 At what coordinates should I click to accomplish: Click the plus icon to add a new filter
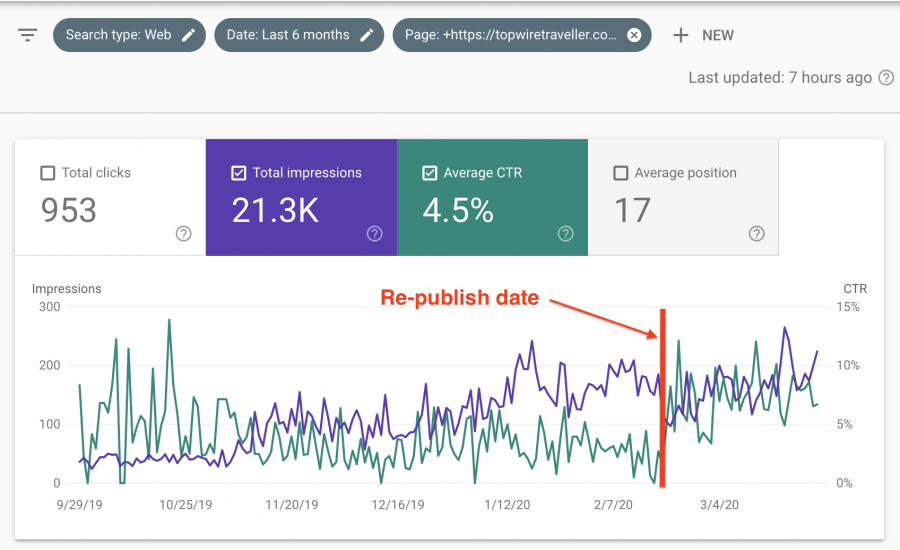tap(681, 35)
